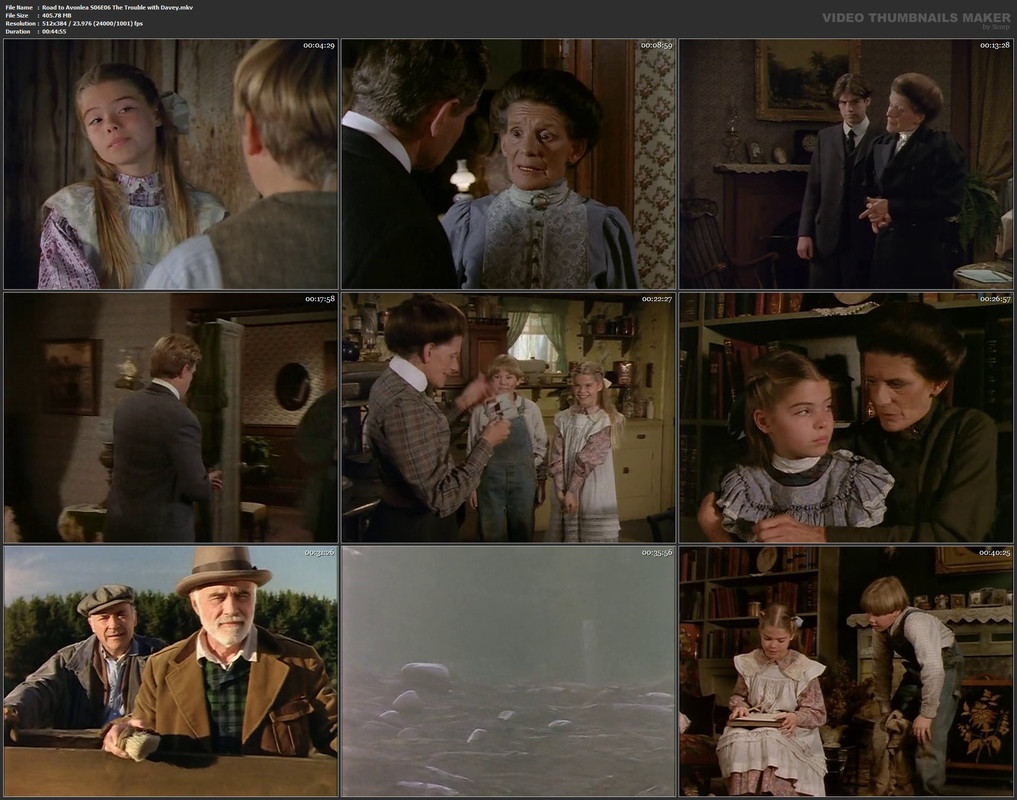Click the timestamp 00:31:26

pyautogui.click(x=319, y=553)
